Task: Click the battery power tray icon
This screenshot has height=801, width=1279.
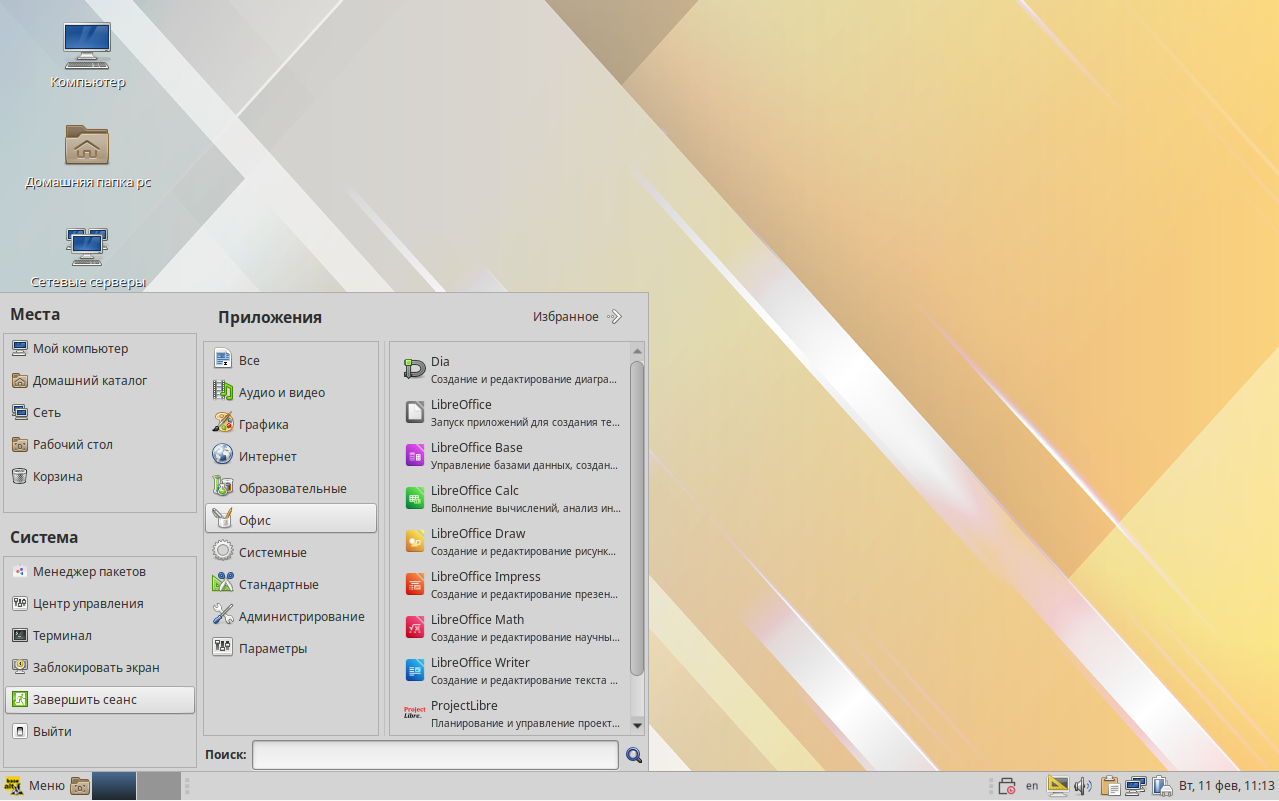Action: coord(1161,786)
